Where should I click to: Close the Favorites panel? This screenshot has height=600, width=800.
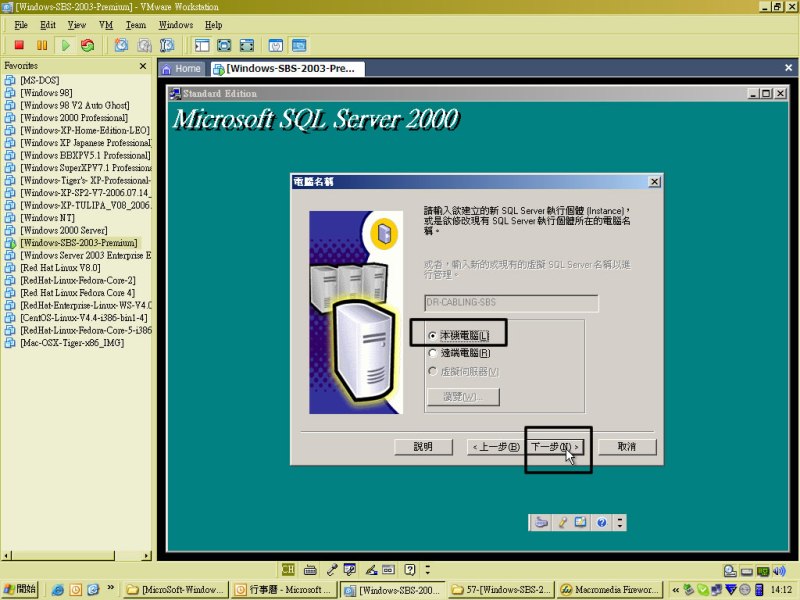click(x=143, y=66)
